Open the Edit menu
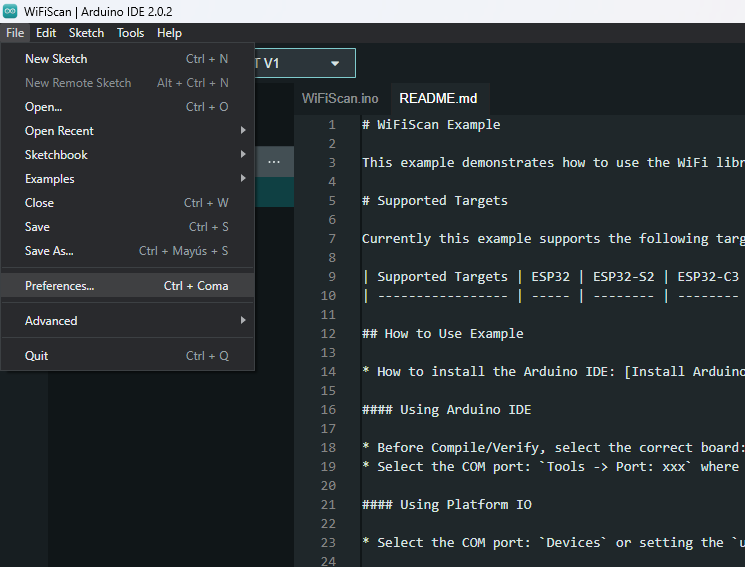 tap(46, 33)
